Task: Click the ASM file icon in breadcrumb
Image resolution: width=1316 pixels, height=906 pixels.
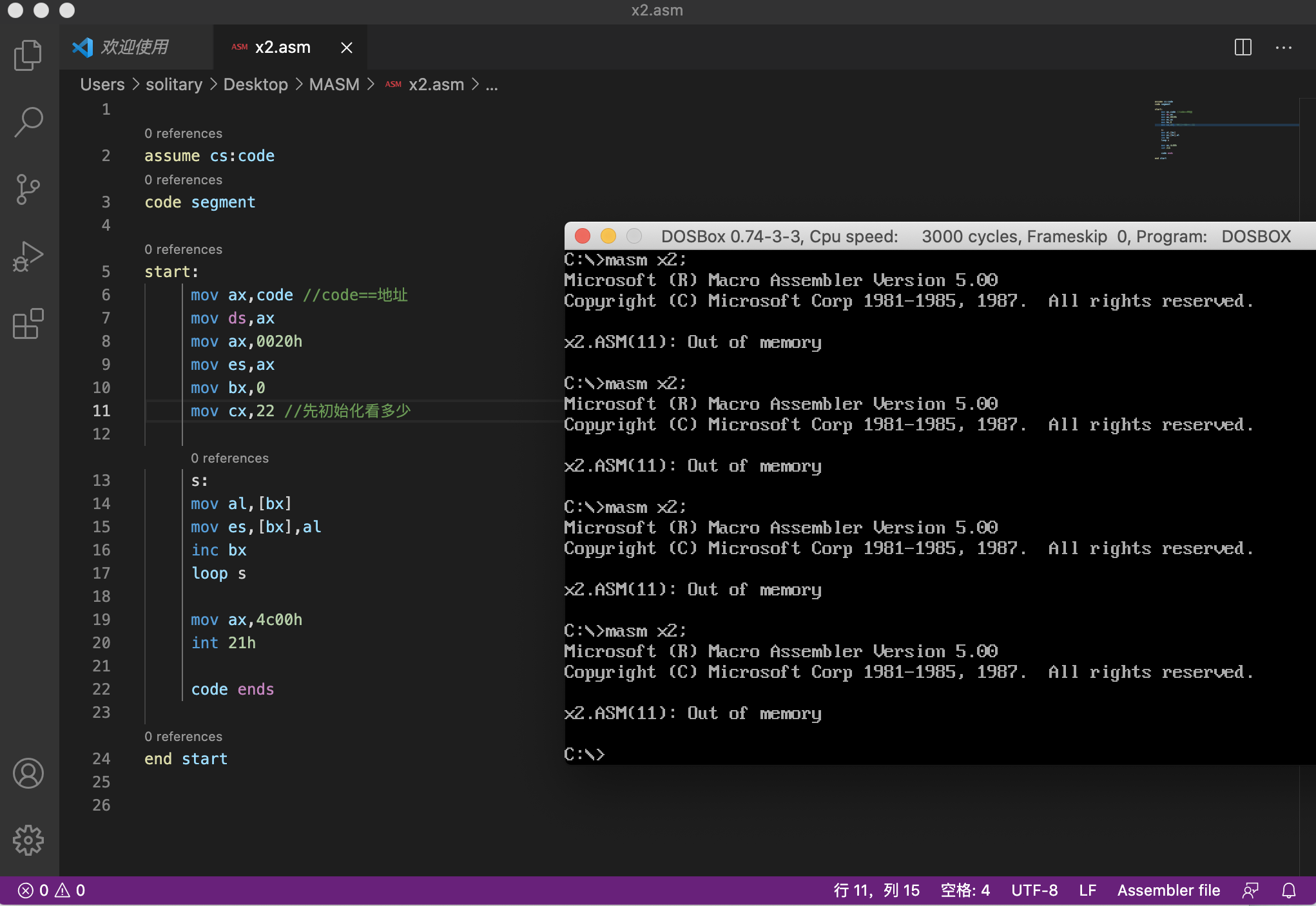Action: (393, 84)
